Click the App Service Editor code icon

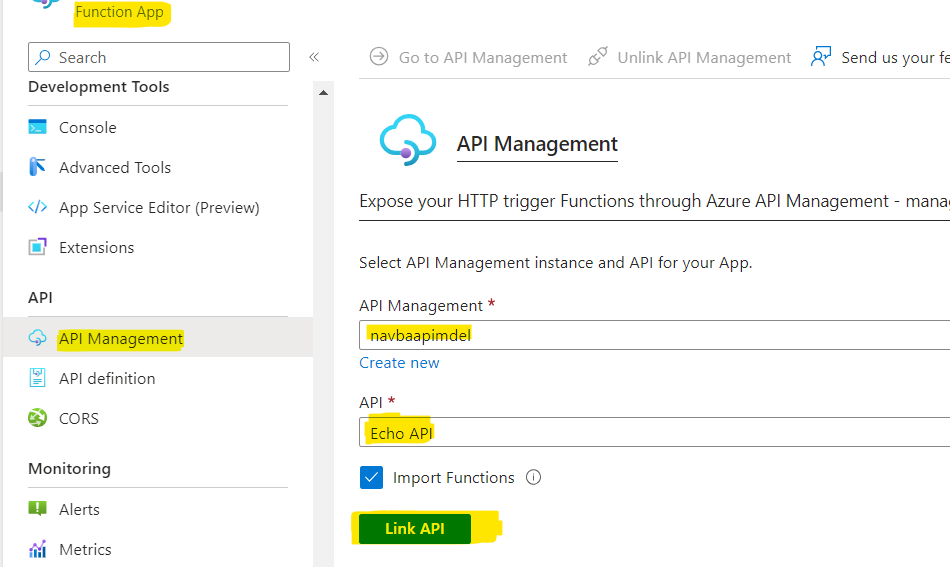(38, 207)
